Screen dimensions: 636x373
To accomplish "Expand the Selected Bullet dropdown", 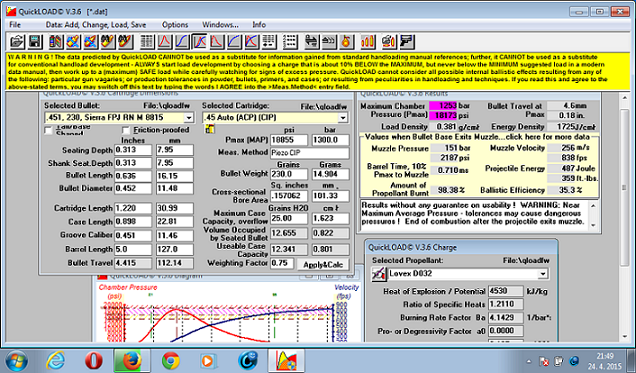I will [x=189, y=118].
